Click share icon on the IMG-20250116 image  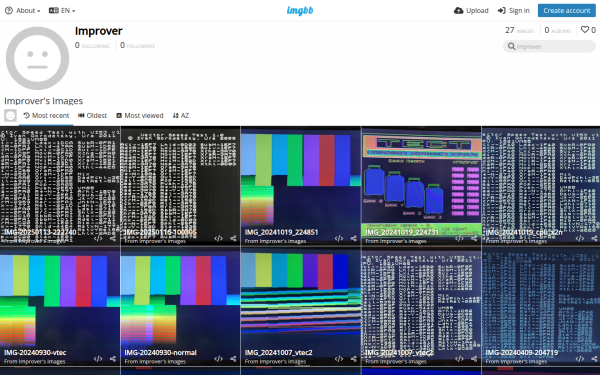click(233, 238)
